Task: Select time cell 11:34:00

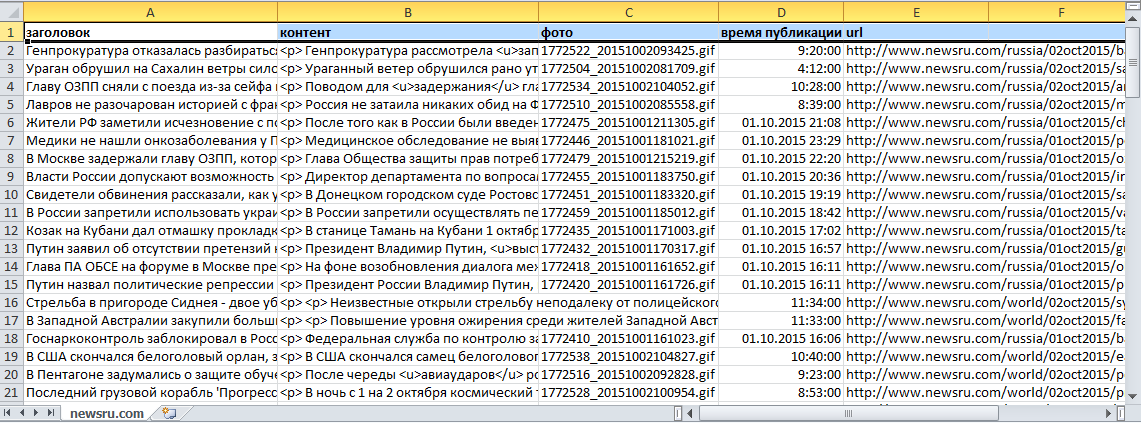Action: [782, 302]
